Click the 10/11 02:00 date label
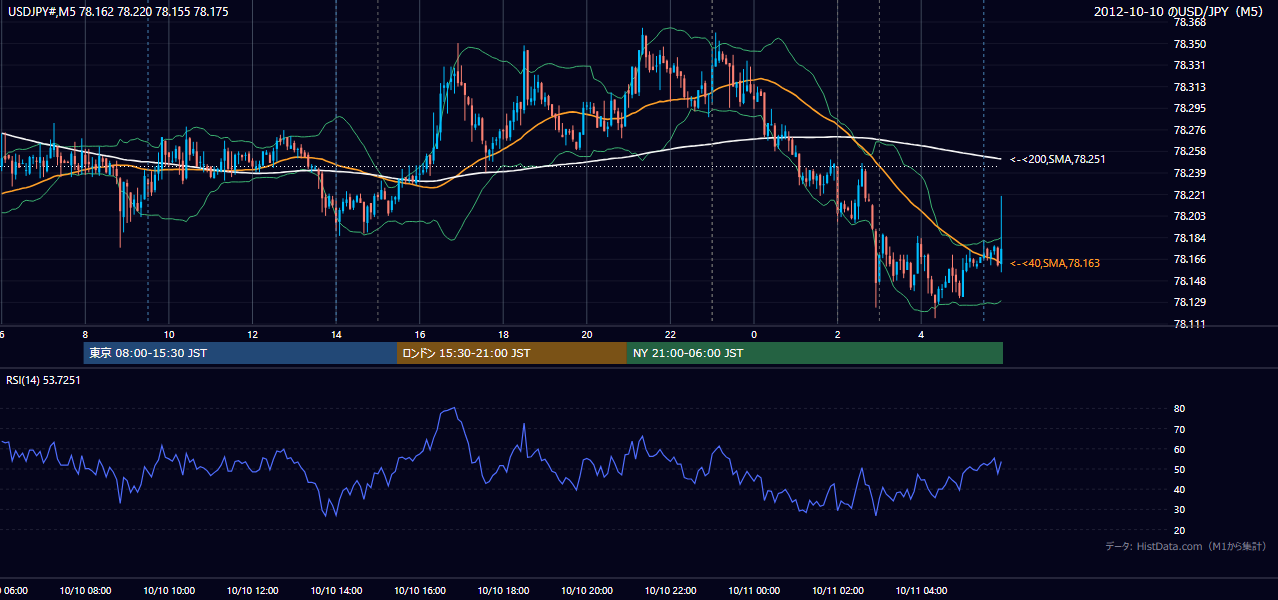Image resolution: width=1278 pixels, height=600 pixels. [837, 590]
